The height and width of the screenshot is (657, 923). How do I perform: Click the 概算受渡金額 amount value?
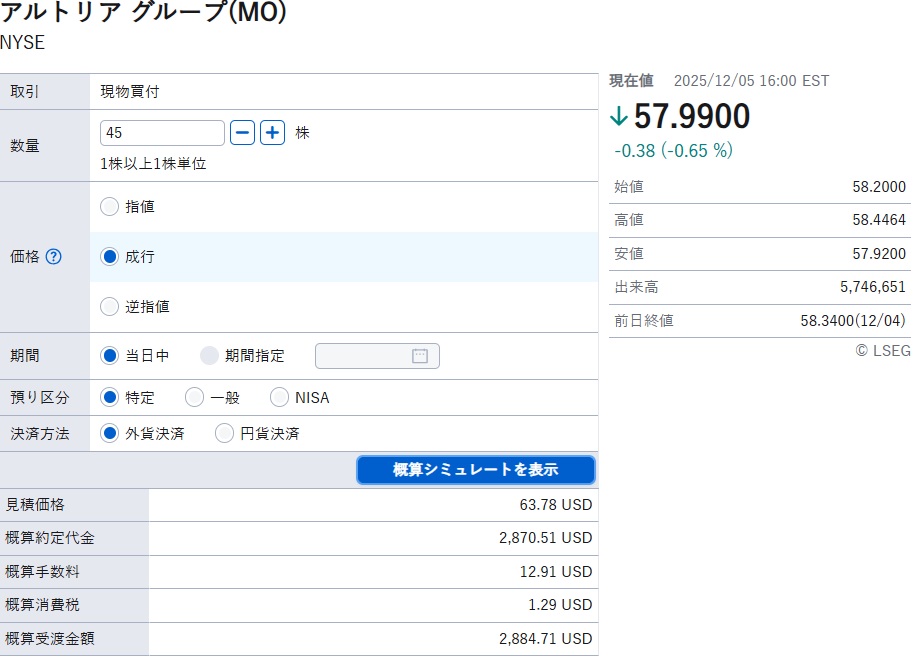pos(545,639)
